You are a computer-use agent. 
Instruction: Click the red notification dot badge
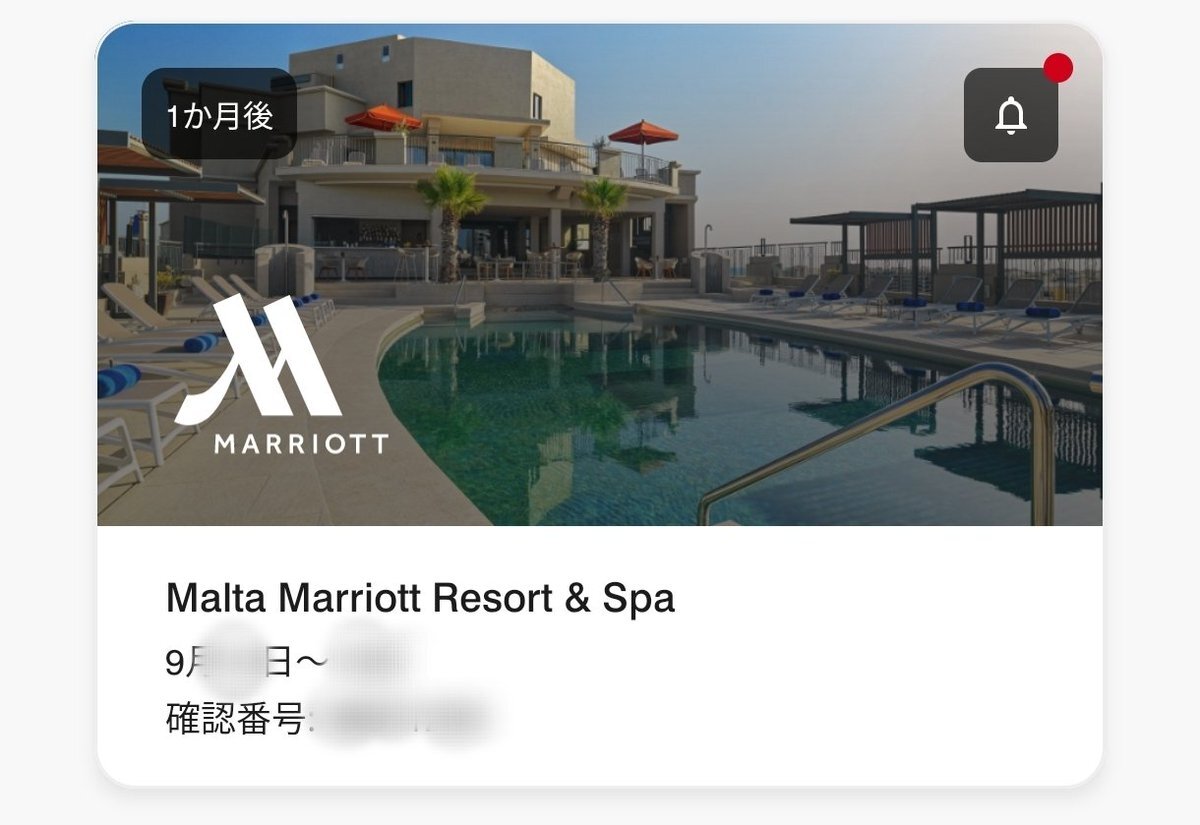point(1058,68)
